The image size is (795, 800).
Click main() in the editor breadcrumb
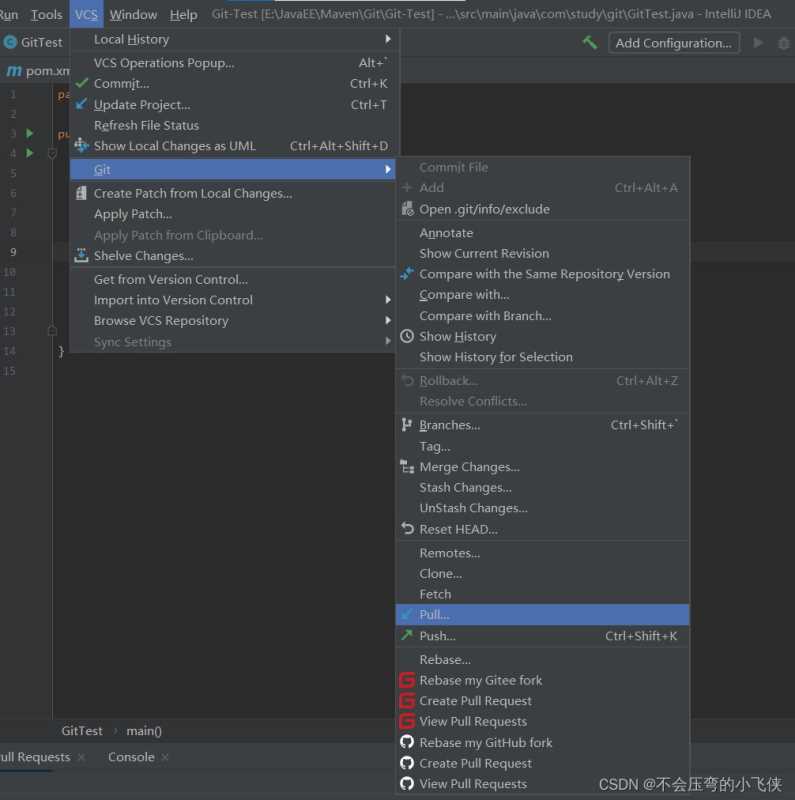pos(144,731)
